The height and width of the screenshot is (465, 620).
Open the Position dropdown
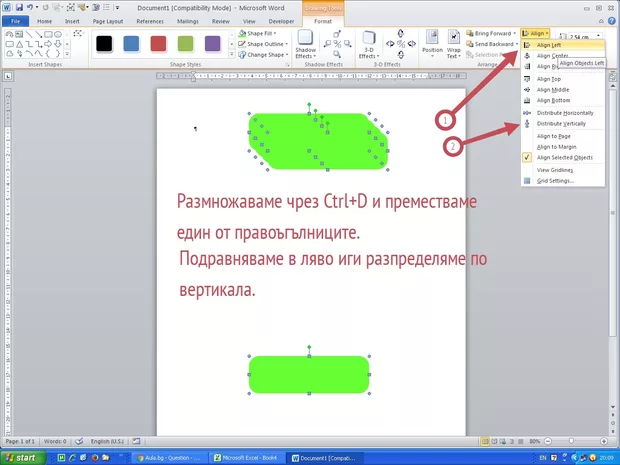(x=432, y=44)
